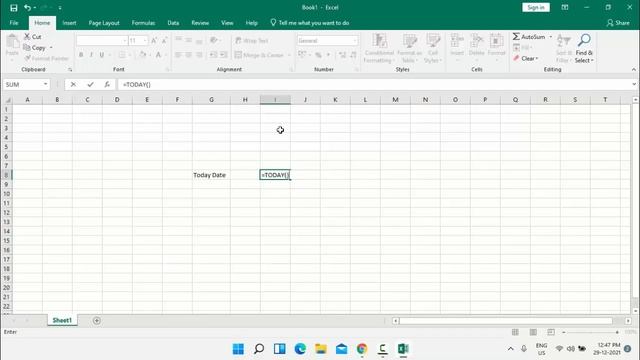
Task: Select column I header
Action: [275, 100]
